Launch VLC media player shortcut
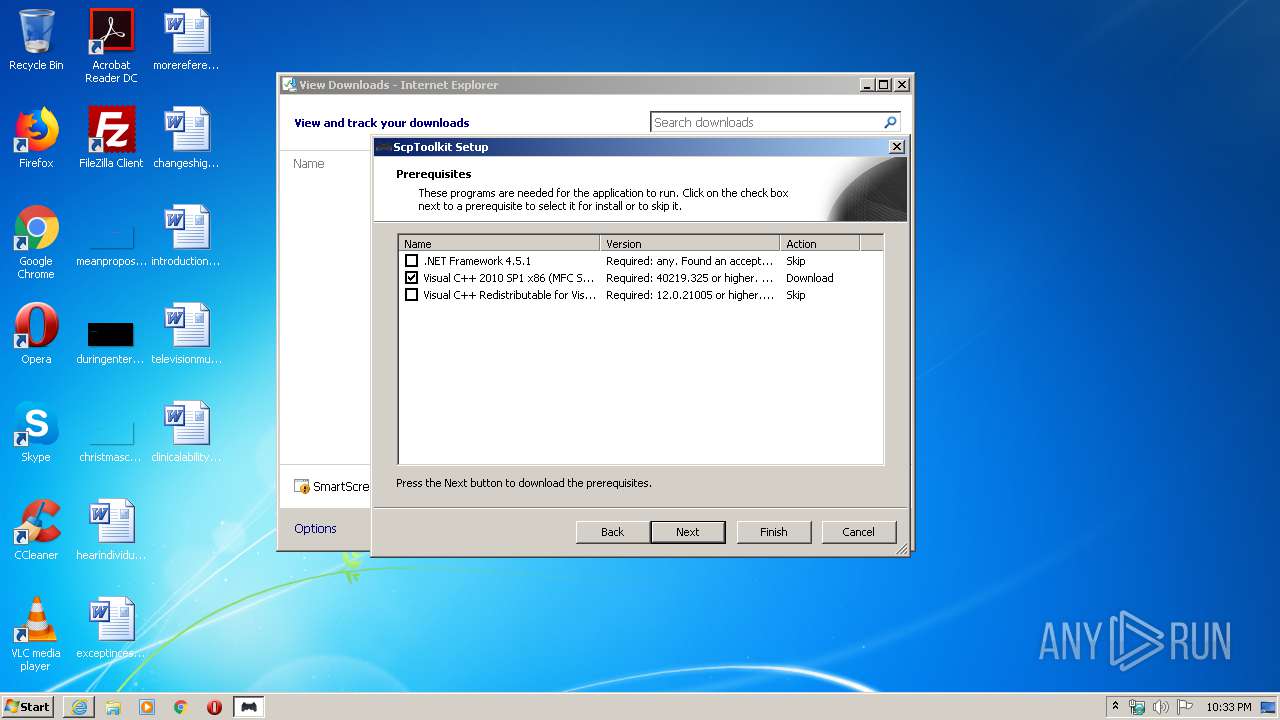Image resolution: width=1280 pixels, height=720 pixels. [36, 634]
